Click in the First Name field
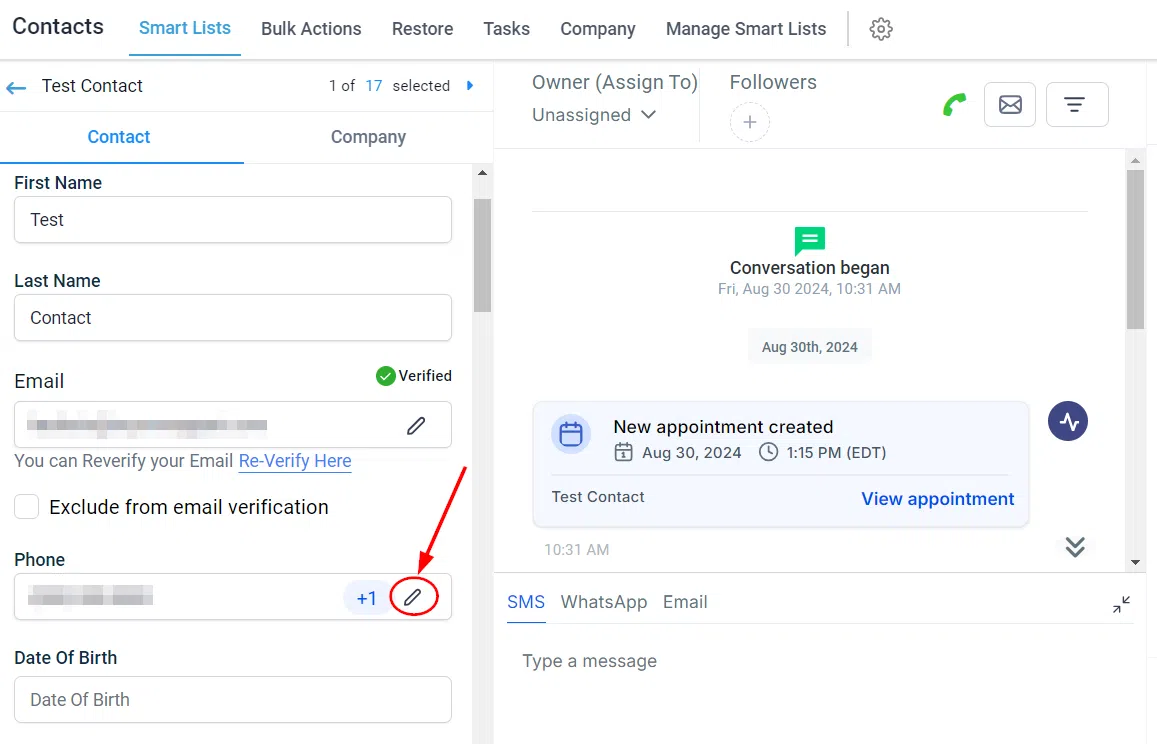This screenshot has width=1157, height=744. pos(232,219)
